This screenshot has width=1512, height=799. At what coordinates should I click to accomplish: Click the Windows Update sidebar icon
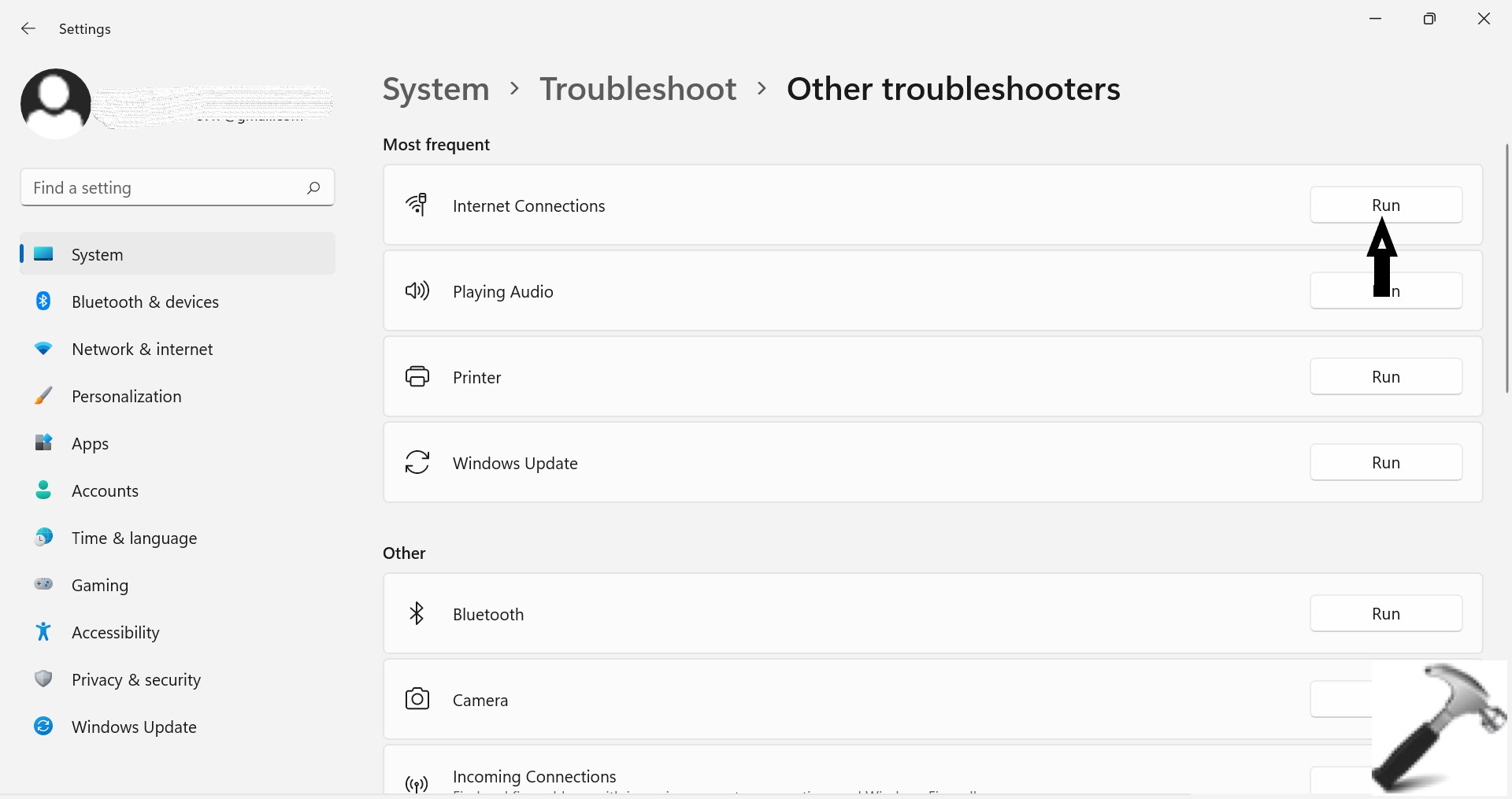43,726
